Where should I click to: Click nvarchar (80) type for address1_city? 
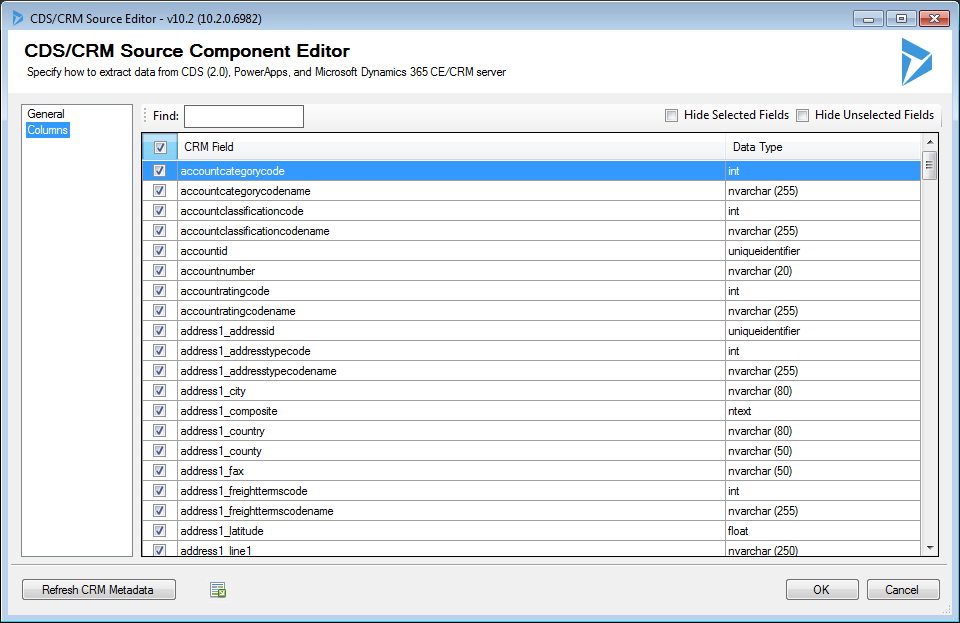point(823,390)
